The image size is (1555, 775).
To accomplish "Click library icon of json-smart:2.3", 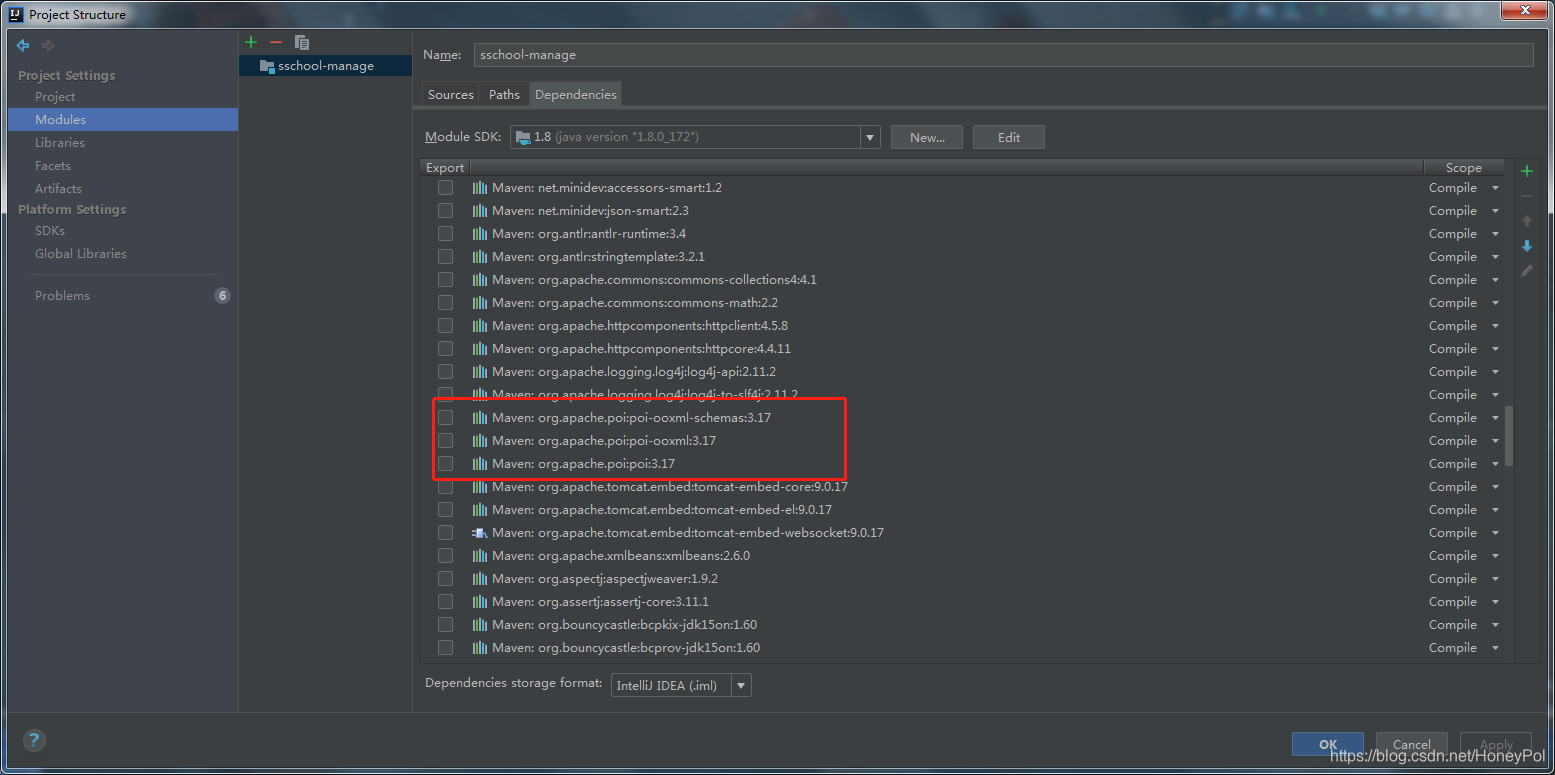I will (480, 211).
